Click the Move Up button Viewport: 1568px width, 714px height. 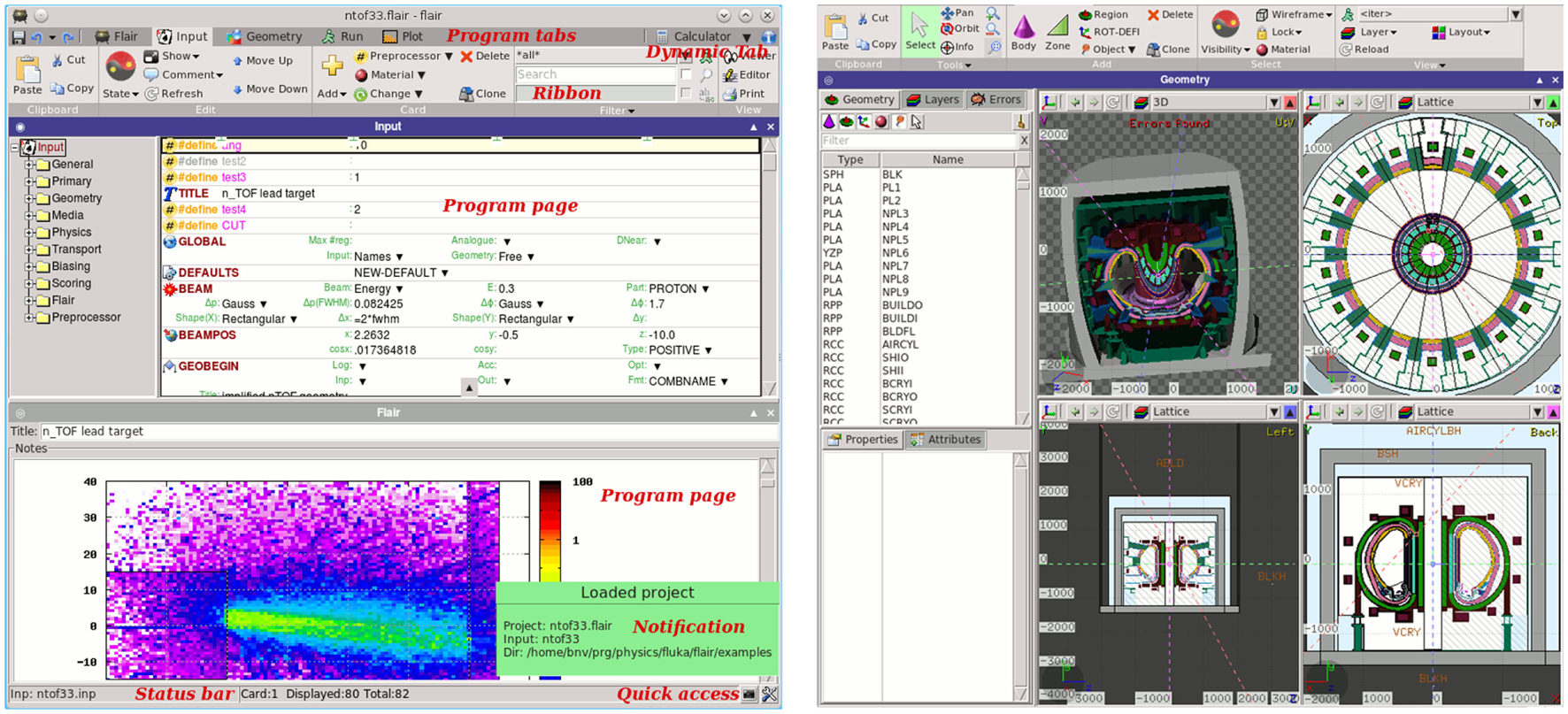[262, 61]
